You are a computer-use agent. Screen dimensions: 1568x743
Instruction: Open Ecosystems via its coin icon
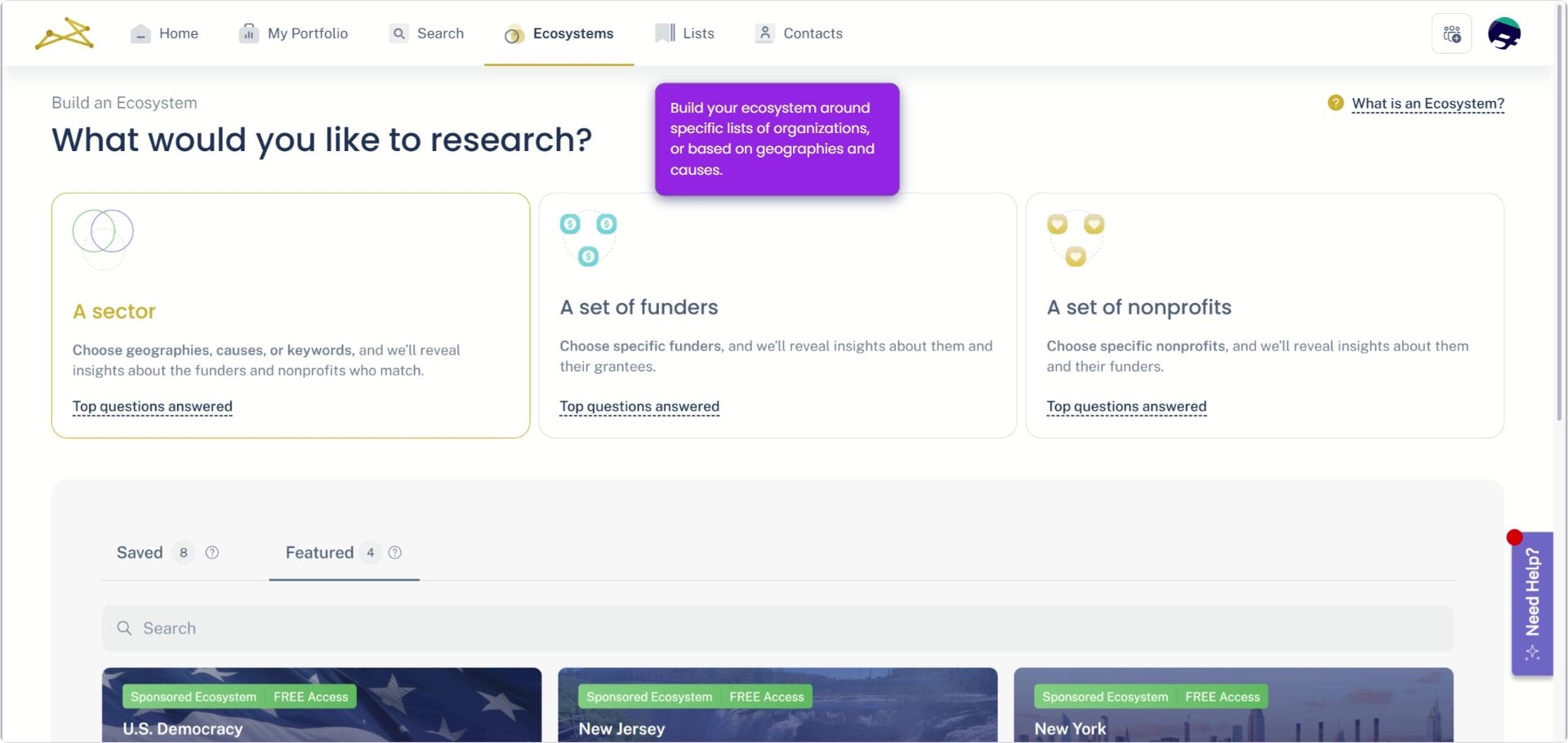click(513, 34)
